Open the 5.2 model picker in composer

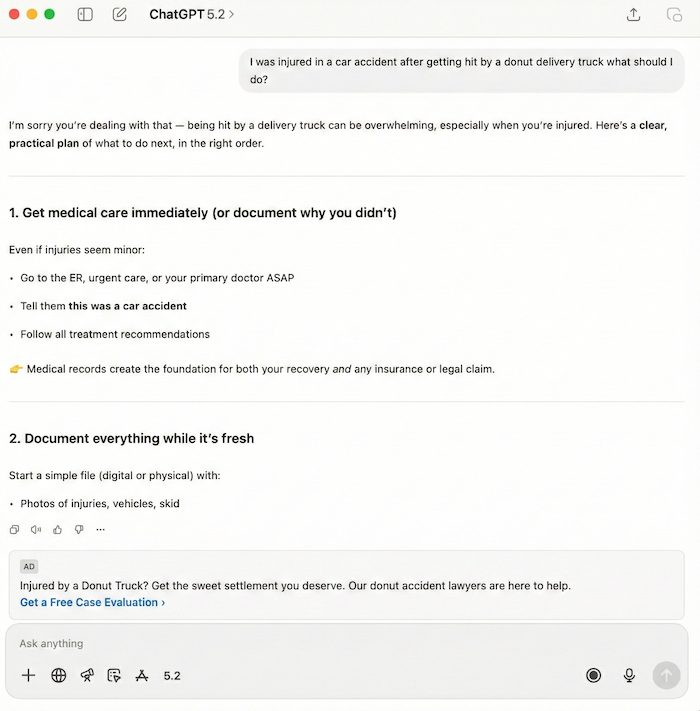click(x=172, y=676)
